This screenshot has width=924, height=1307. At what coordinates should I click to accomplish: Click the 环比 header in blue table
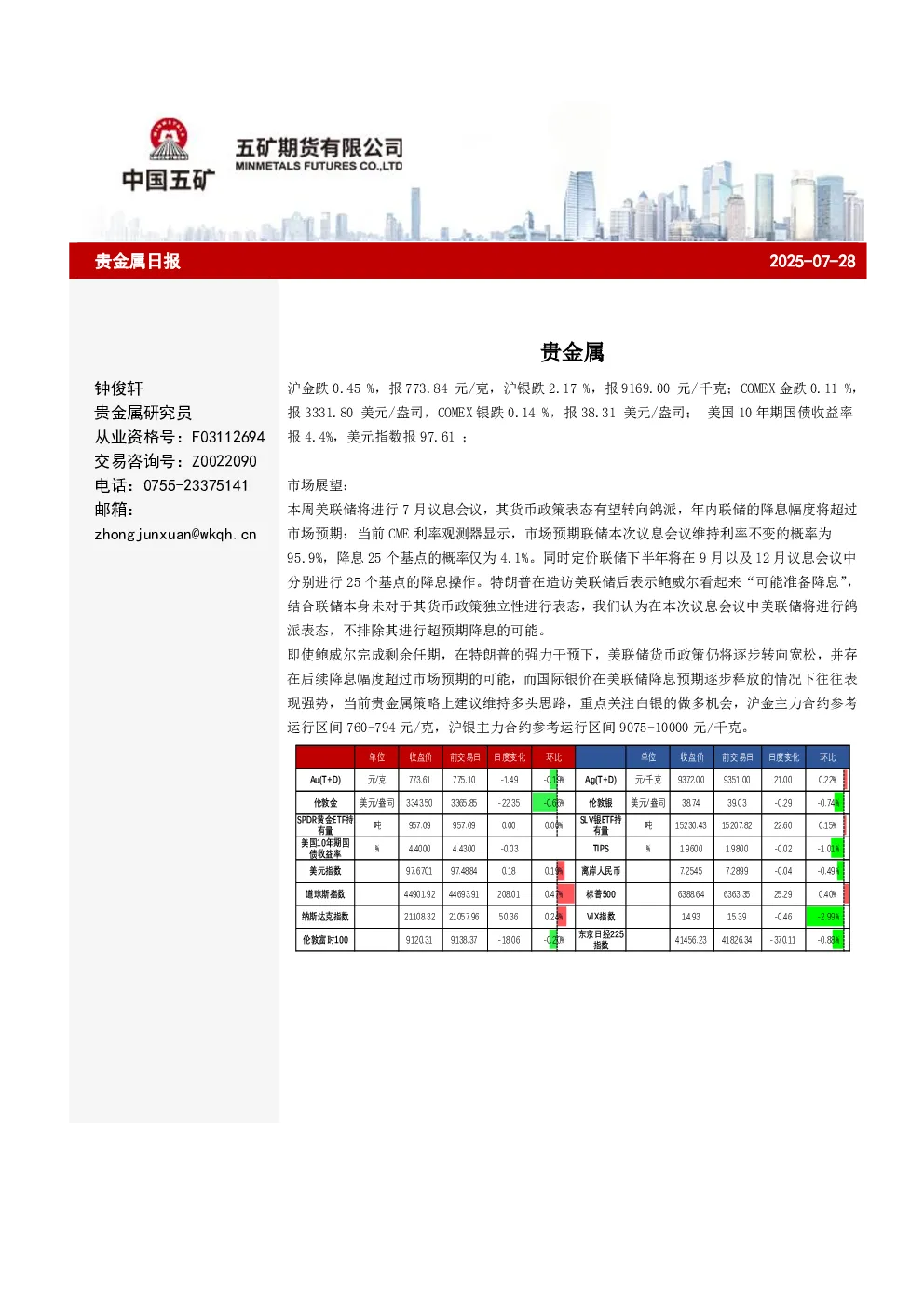827,756
